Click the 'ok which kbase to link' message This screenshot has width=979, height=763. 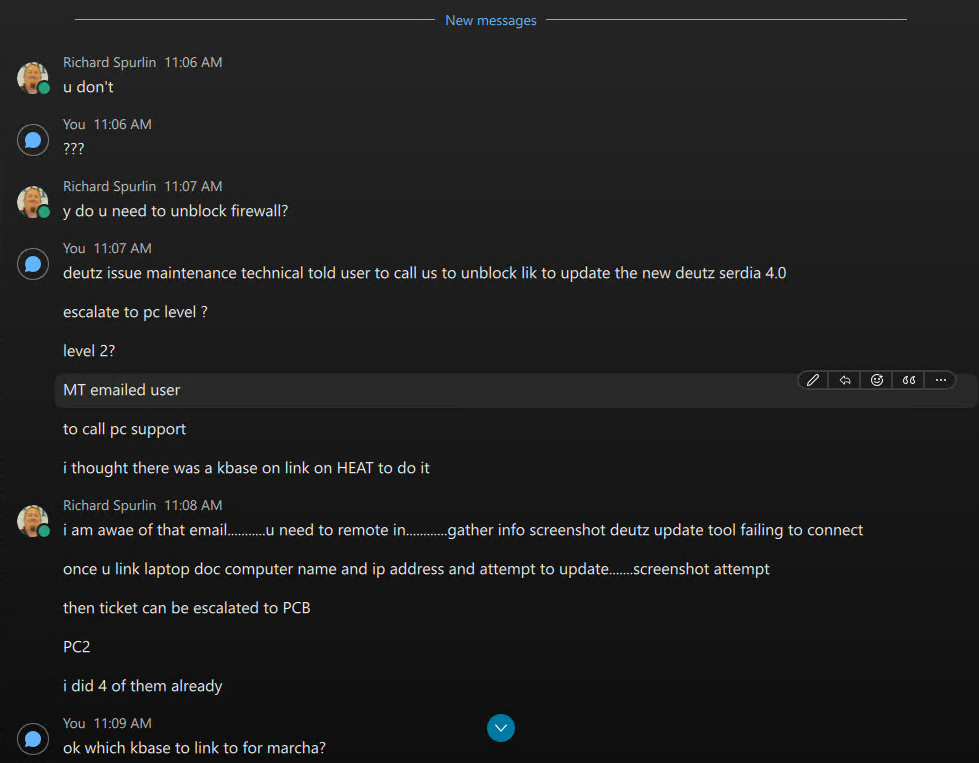[194, 748]
